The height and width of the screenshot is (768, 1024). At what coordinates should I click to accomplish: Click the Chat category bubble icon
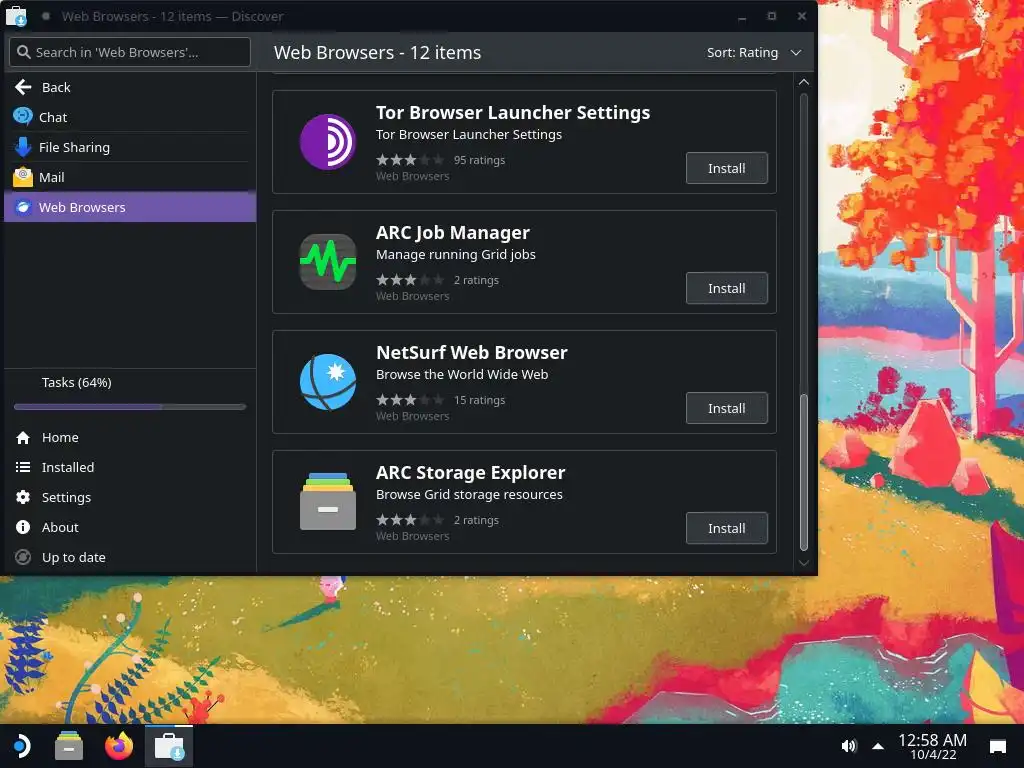(x=23, y=117)
